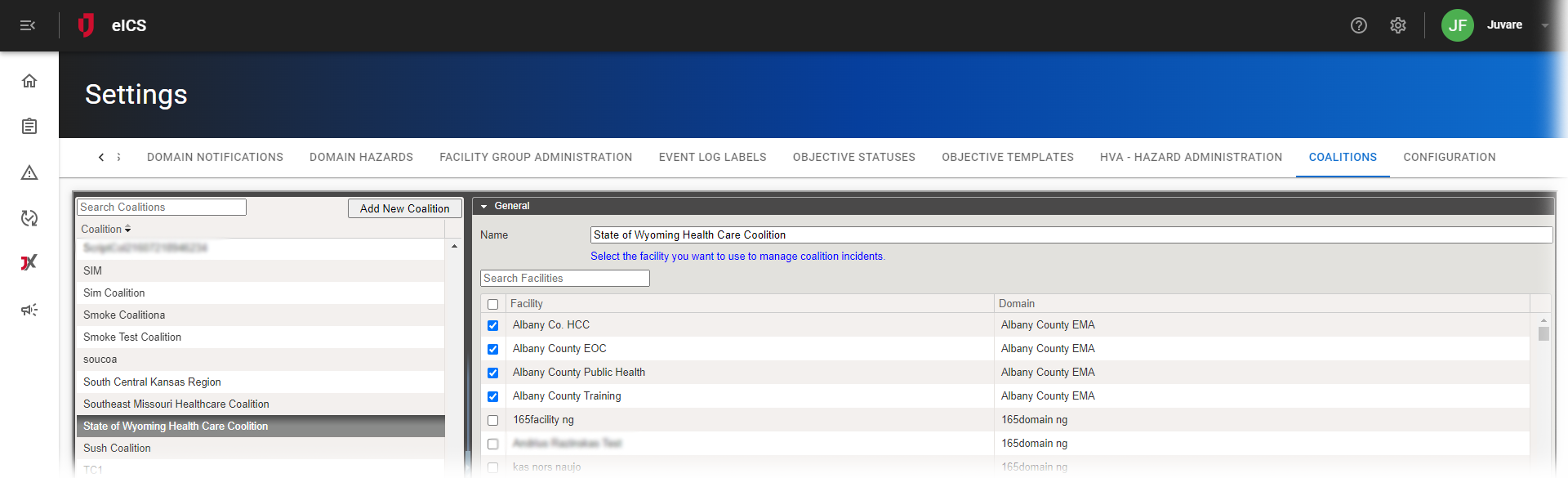Click the megaphone announcements sidebar icon
The height and width of the screenshot is (478, 1568).
coord(29,310)
